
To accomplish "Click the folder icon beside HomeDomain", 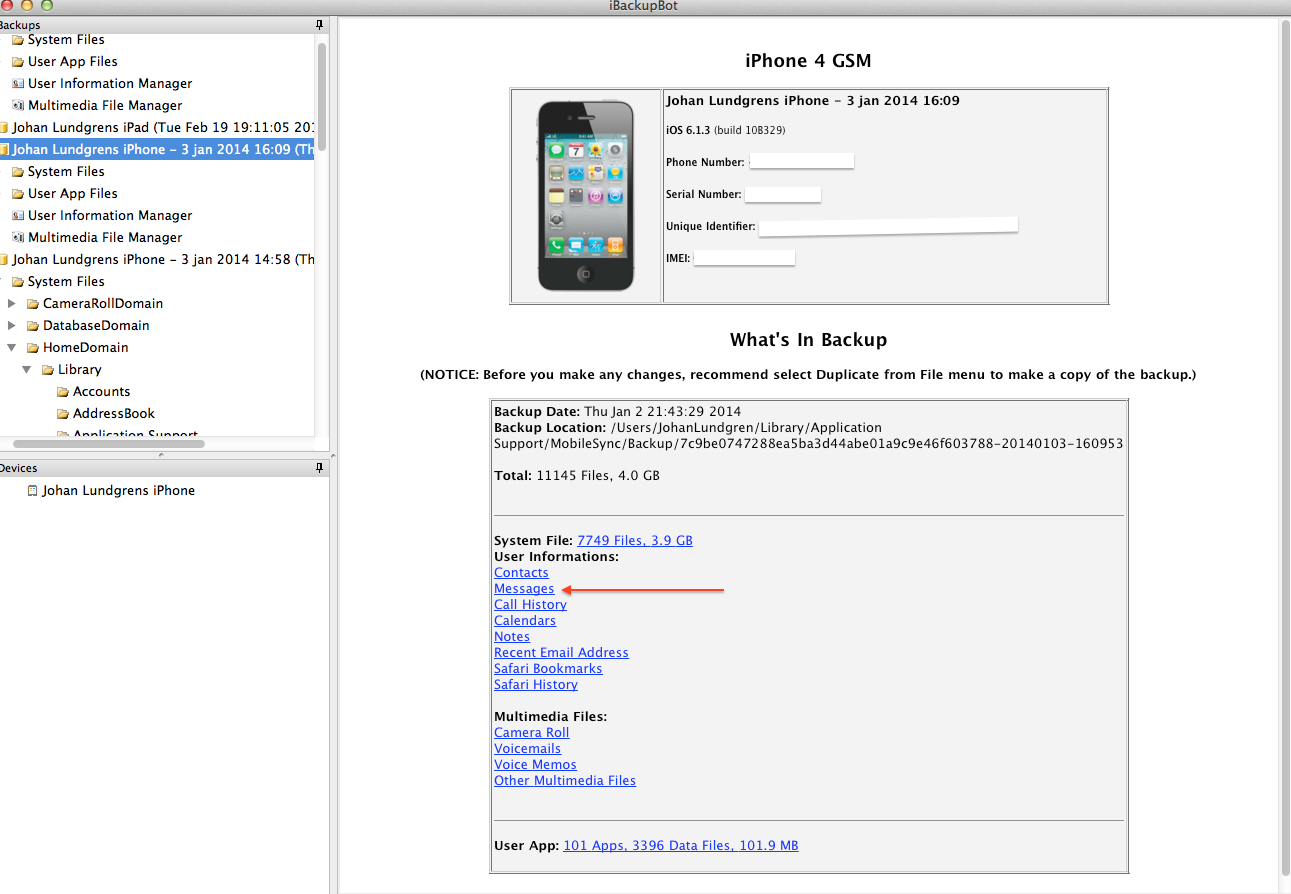I will click(x=33, y=348).
